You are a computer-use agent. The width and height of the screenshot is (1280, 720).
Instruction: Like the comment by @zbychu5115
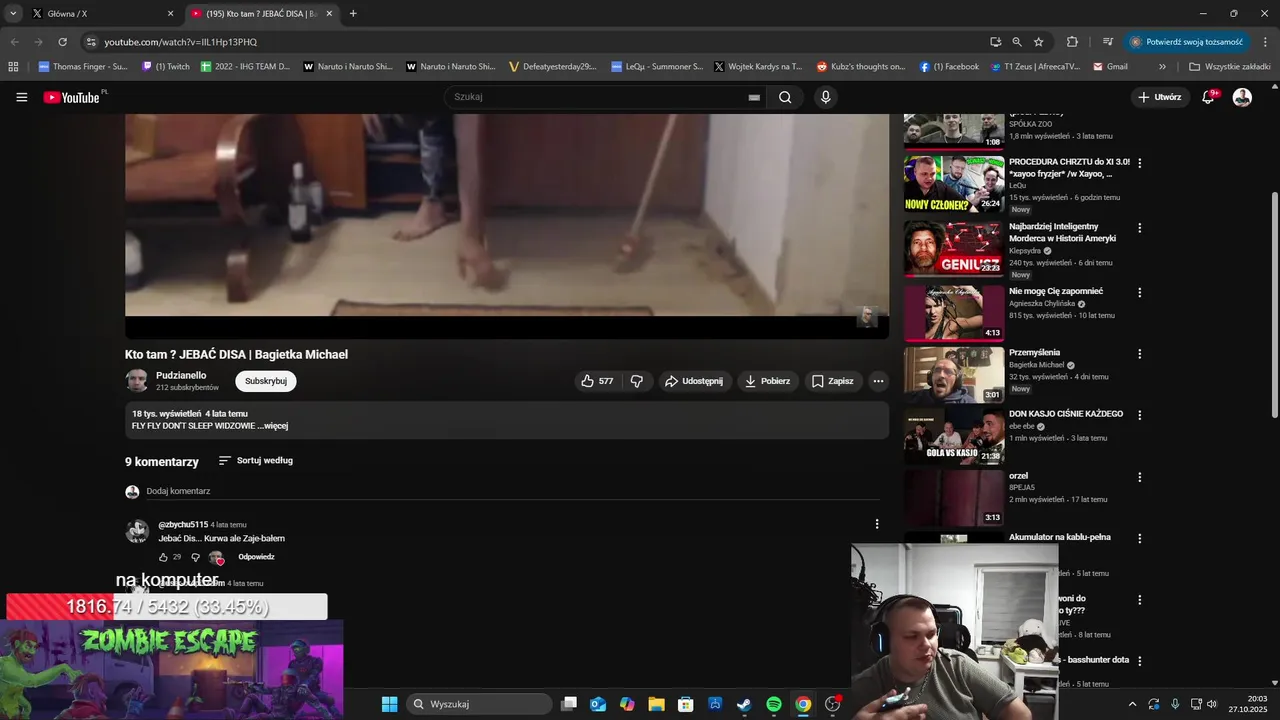(163, 557)
